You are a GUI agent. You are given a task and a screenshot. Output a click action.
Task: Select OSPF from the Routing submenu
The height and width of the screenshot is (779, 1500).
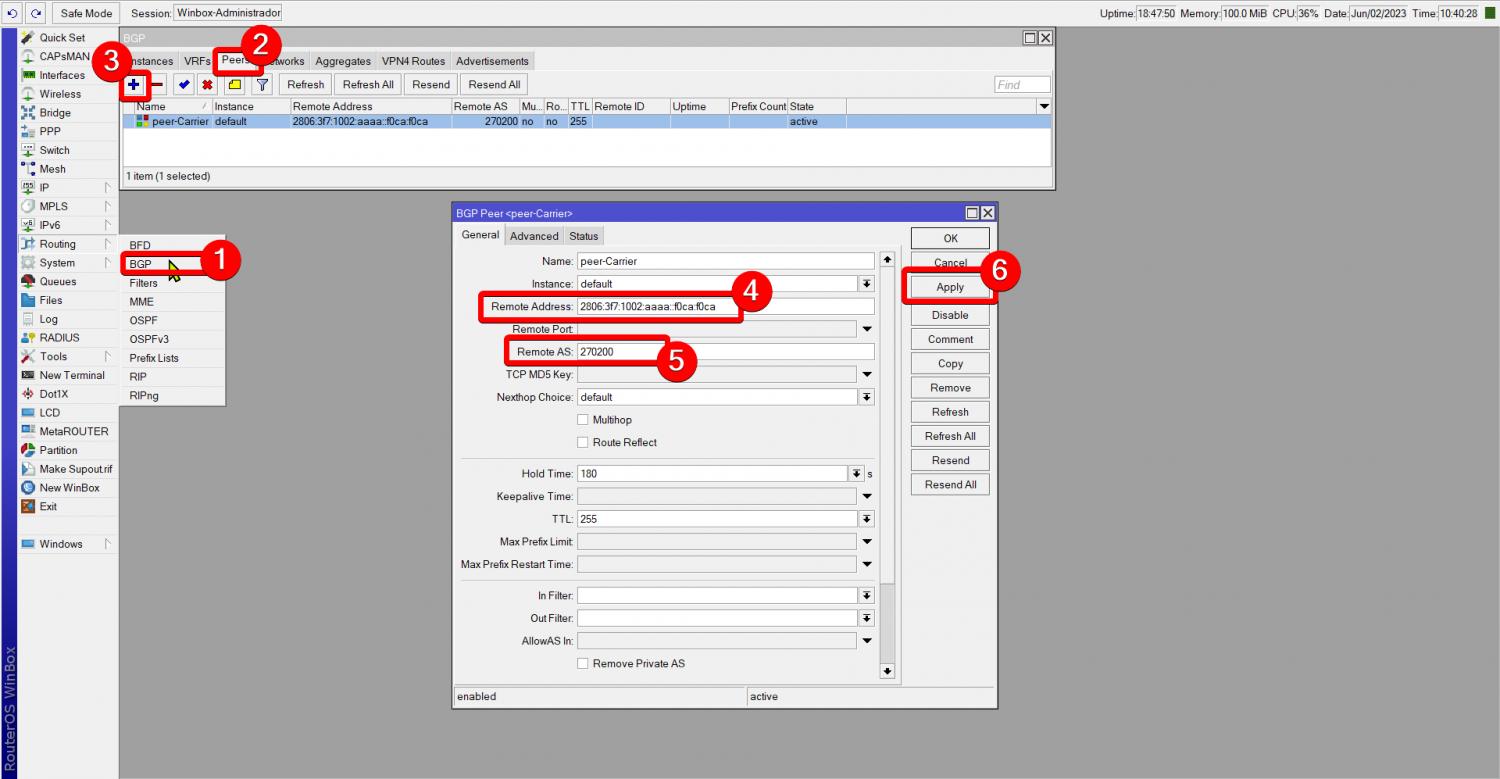click(x=143, y=320)
